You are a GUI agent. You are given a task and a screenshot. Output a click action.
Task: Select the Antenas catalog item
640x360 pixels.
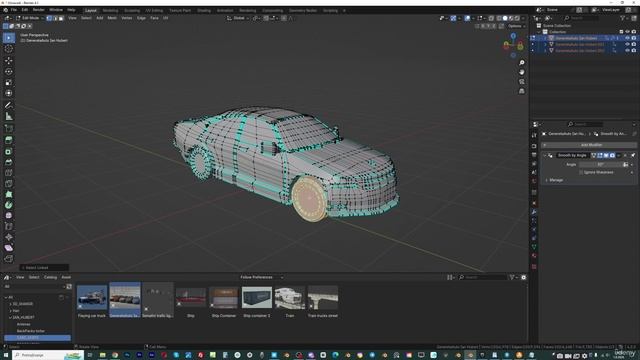(23, 324)
